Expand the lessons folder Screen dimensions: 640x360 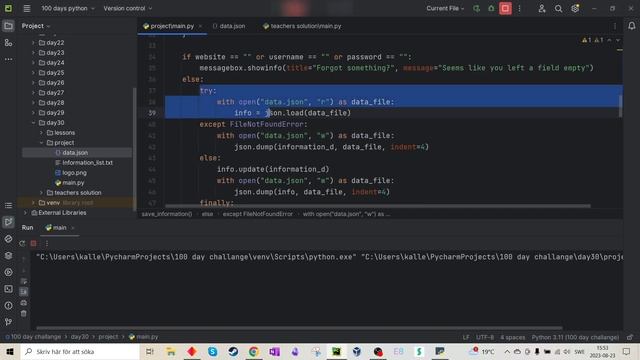pyautogui.click(x=41, y=133)
